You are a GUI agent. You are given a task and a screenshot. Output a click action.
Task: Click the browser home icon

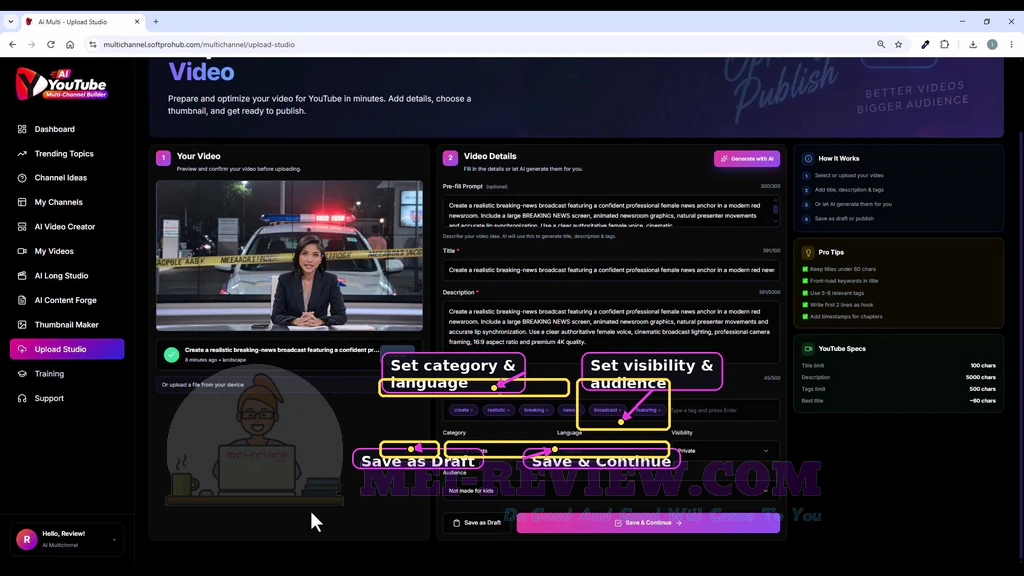coord(70,44)
